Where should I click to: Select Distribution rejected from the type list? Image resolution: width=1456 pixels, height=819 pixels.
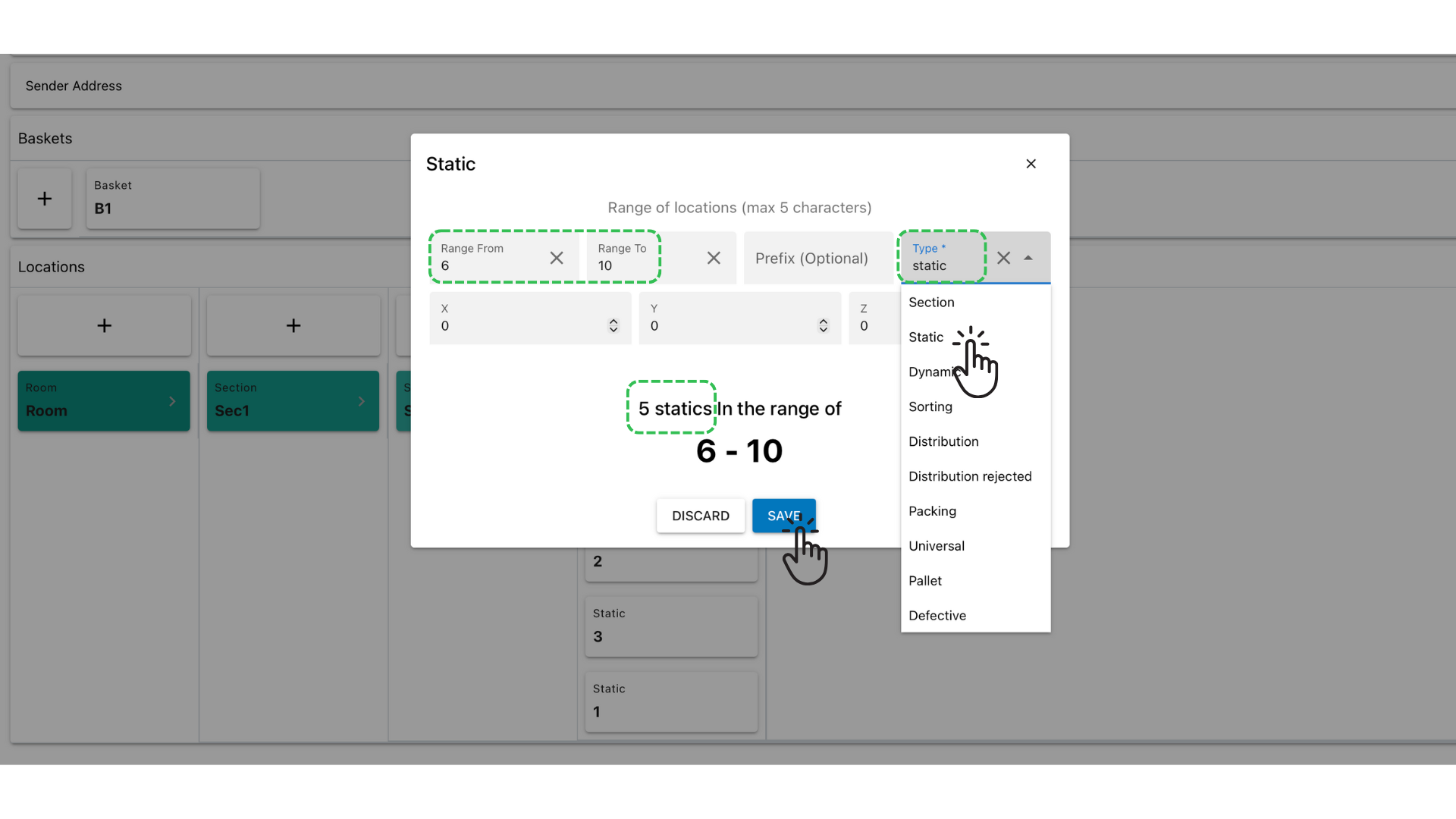[970, 475]
